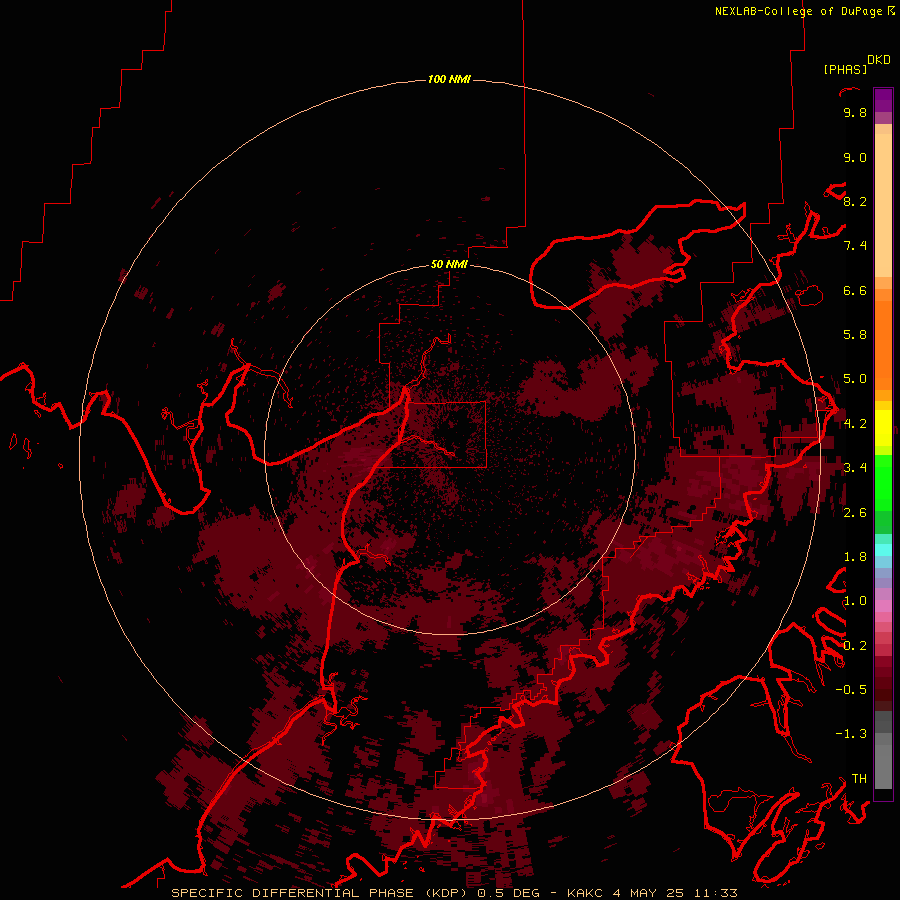Pick the light peach color bar segment

coord(883,205)
